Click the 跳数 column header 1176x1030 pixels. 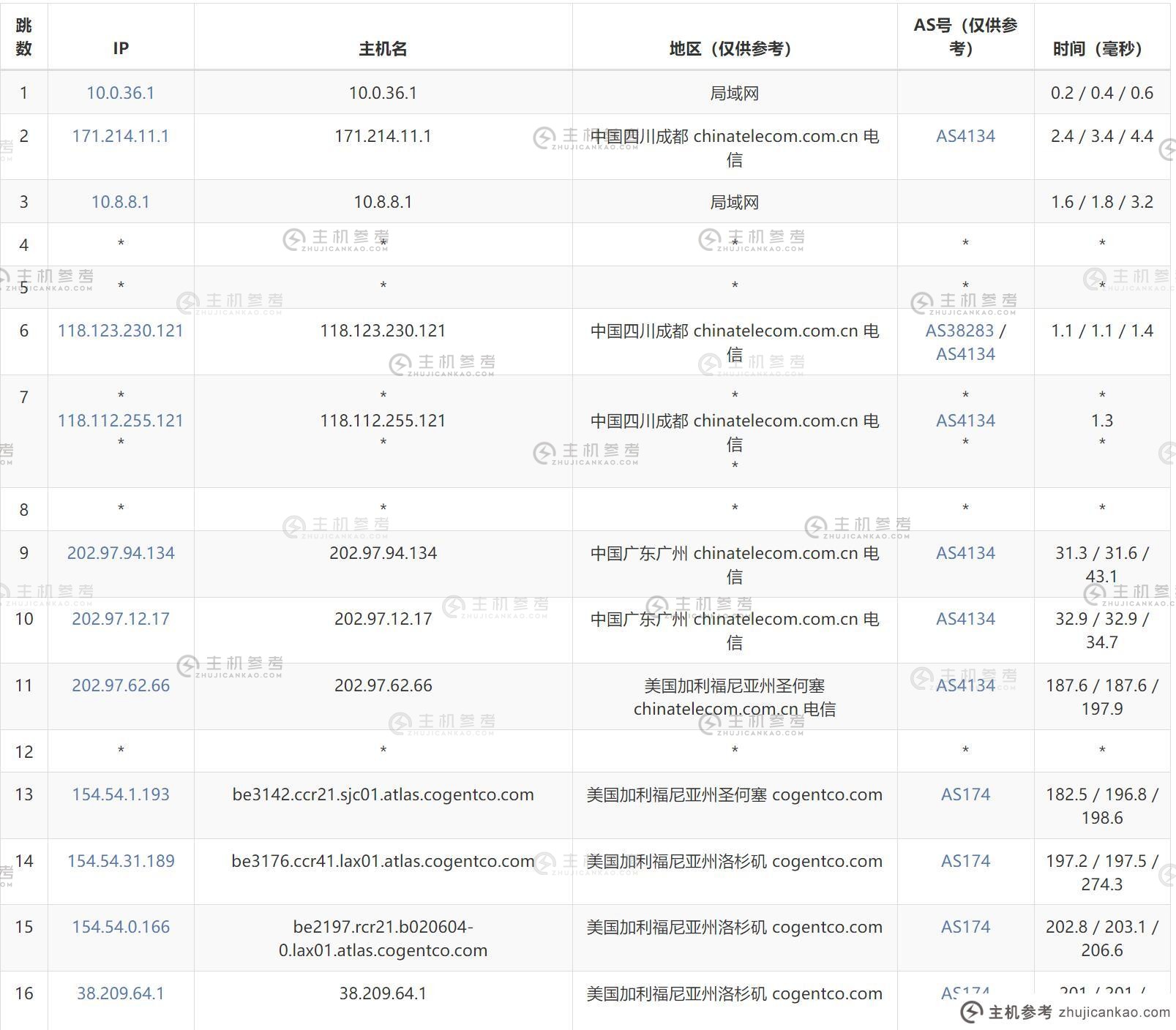click(x=23, y=37)
